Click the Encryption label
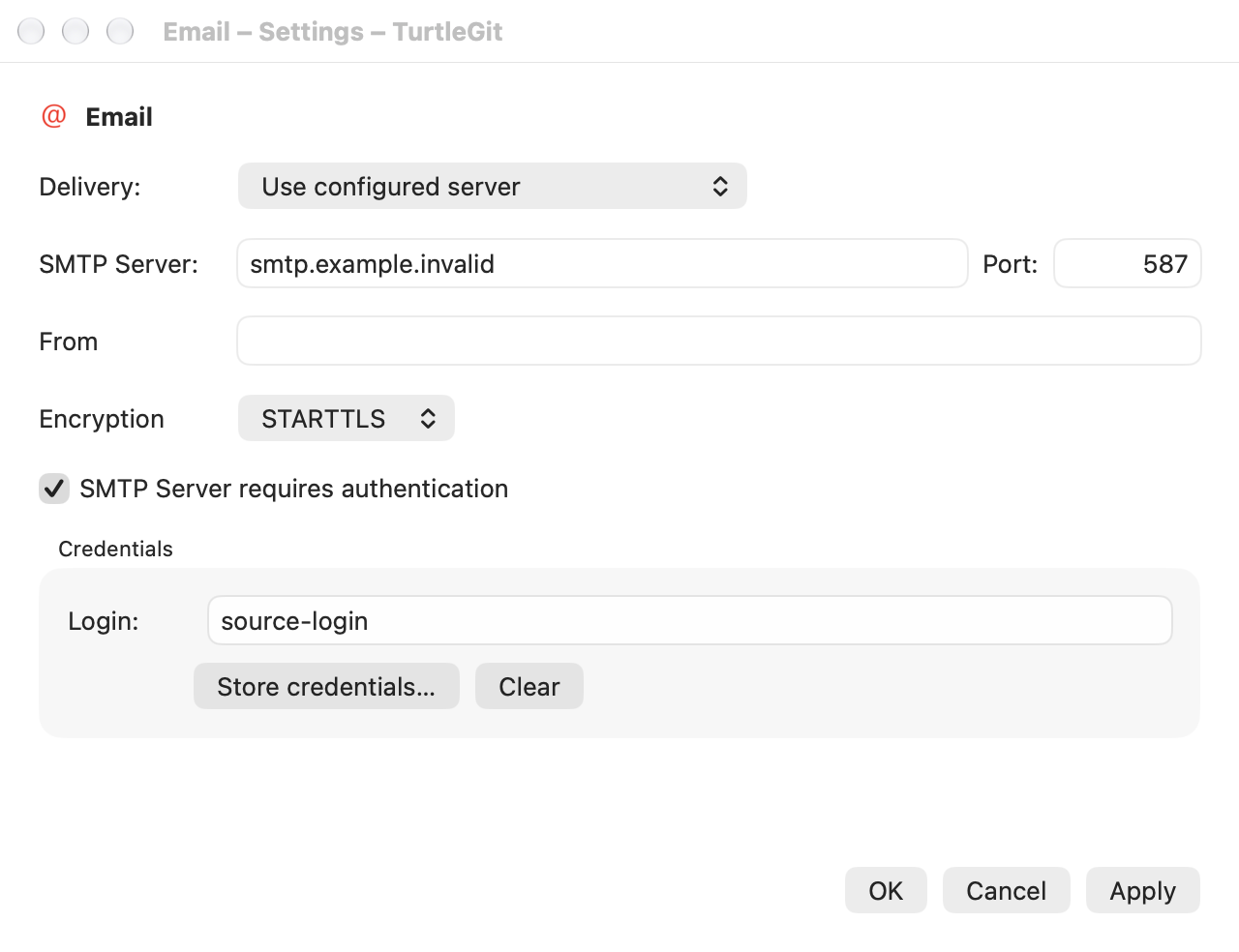This screenshot has width=1239, height=952. coord(102,419)
